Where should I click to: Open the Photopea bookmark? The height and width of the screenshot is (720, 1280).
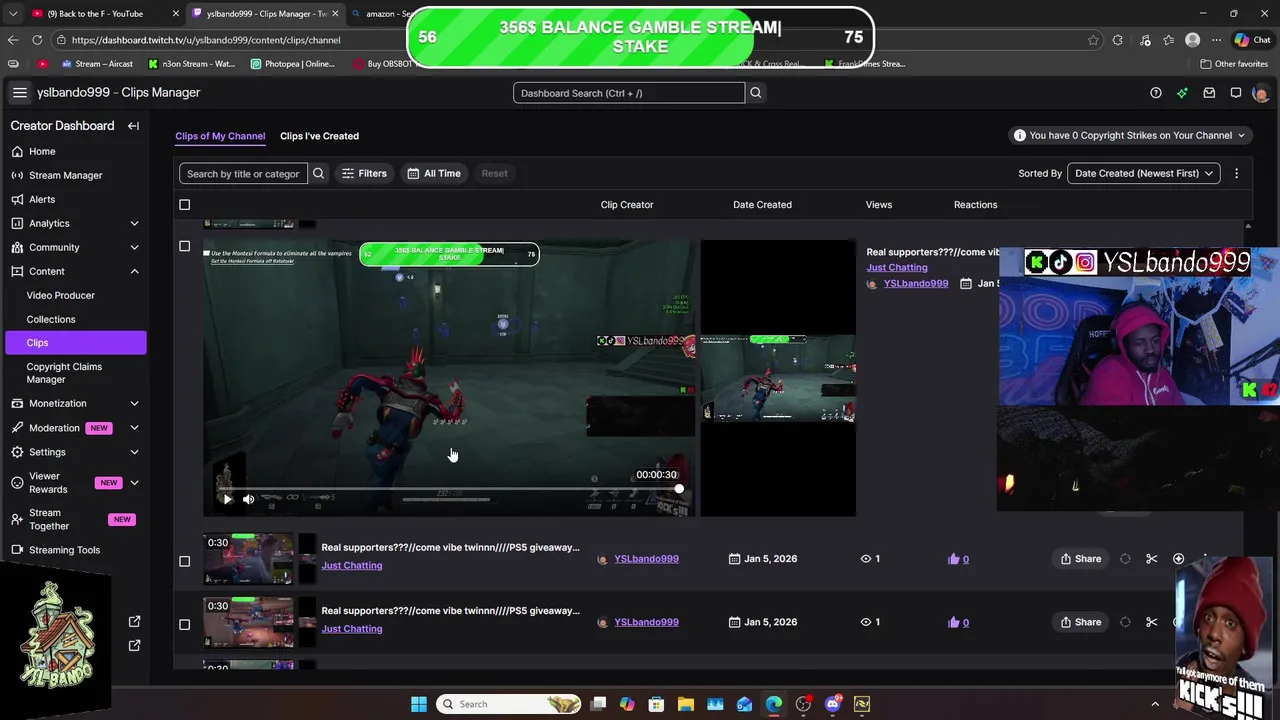coord(293,64)
